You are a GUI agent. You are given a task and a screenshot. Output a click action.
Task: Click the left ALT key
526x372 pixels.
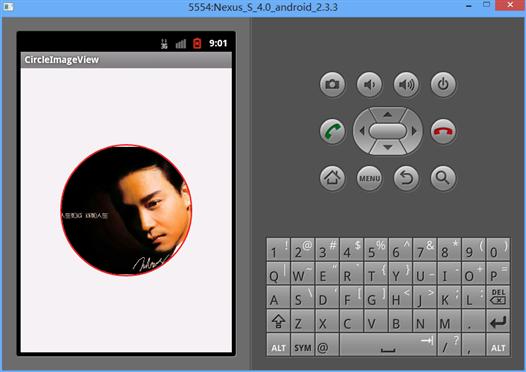click(278, 345)
